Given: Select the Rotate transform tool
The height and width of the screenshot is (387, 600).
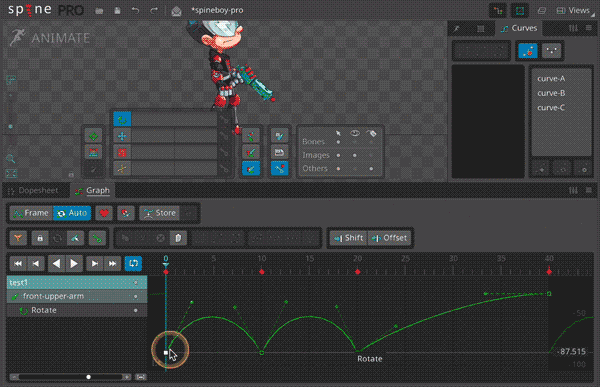Looking at the screenshot, I should point(122,119).
